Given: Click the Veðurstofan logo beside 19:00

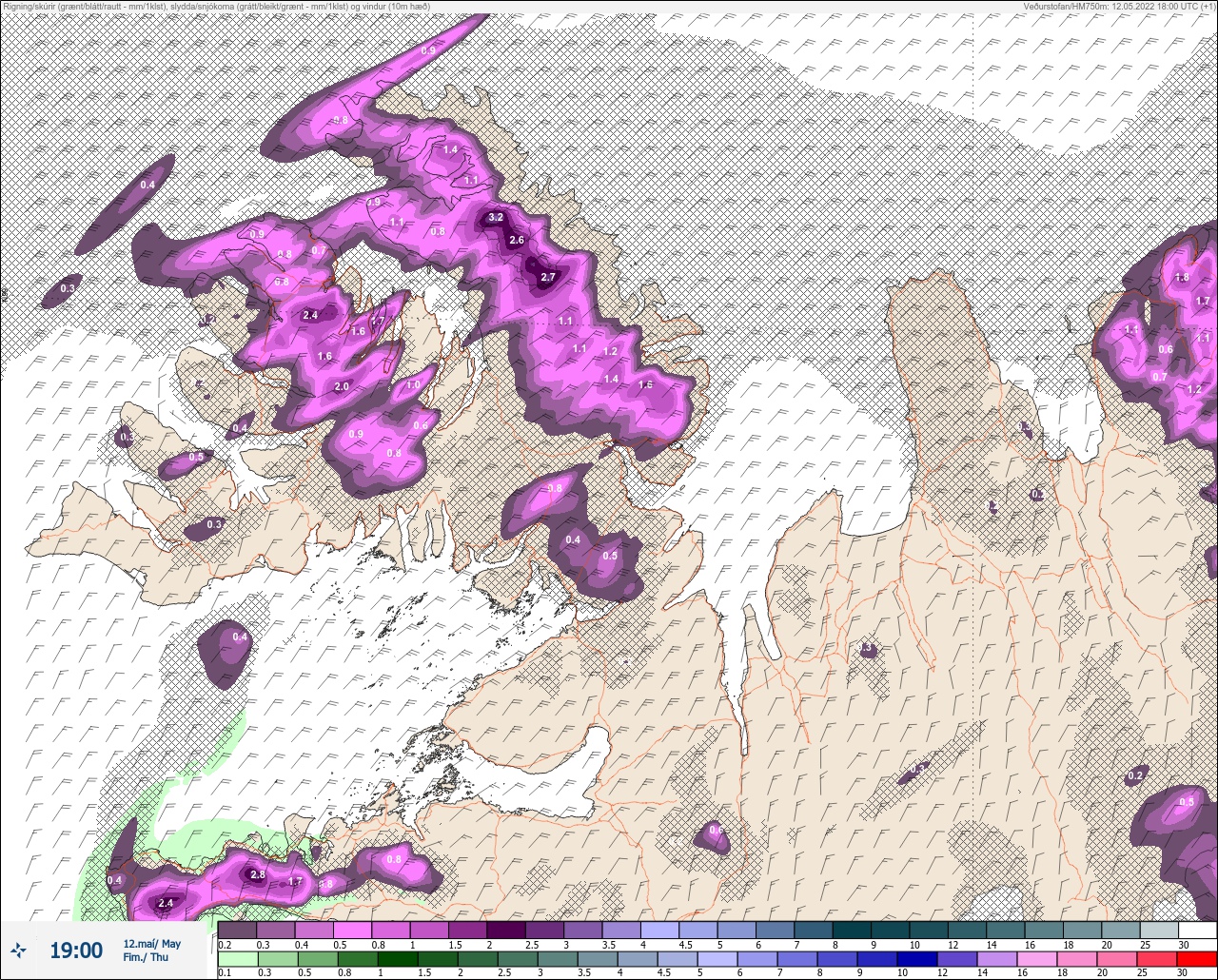Looking at the screenshot, I should (x=18, y=950).
